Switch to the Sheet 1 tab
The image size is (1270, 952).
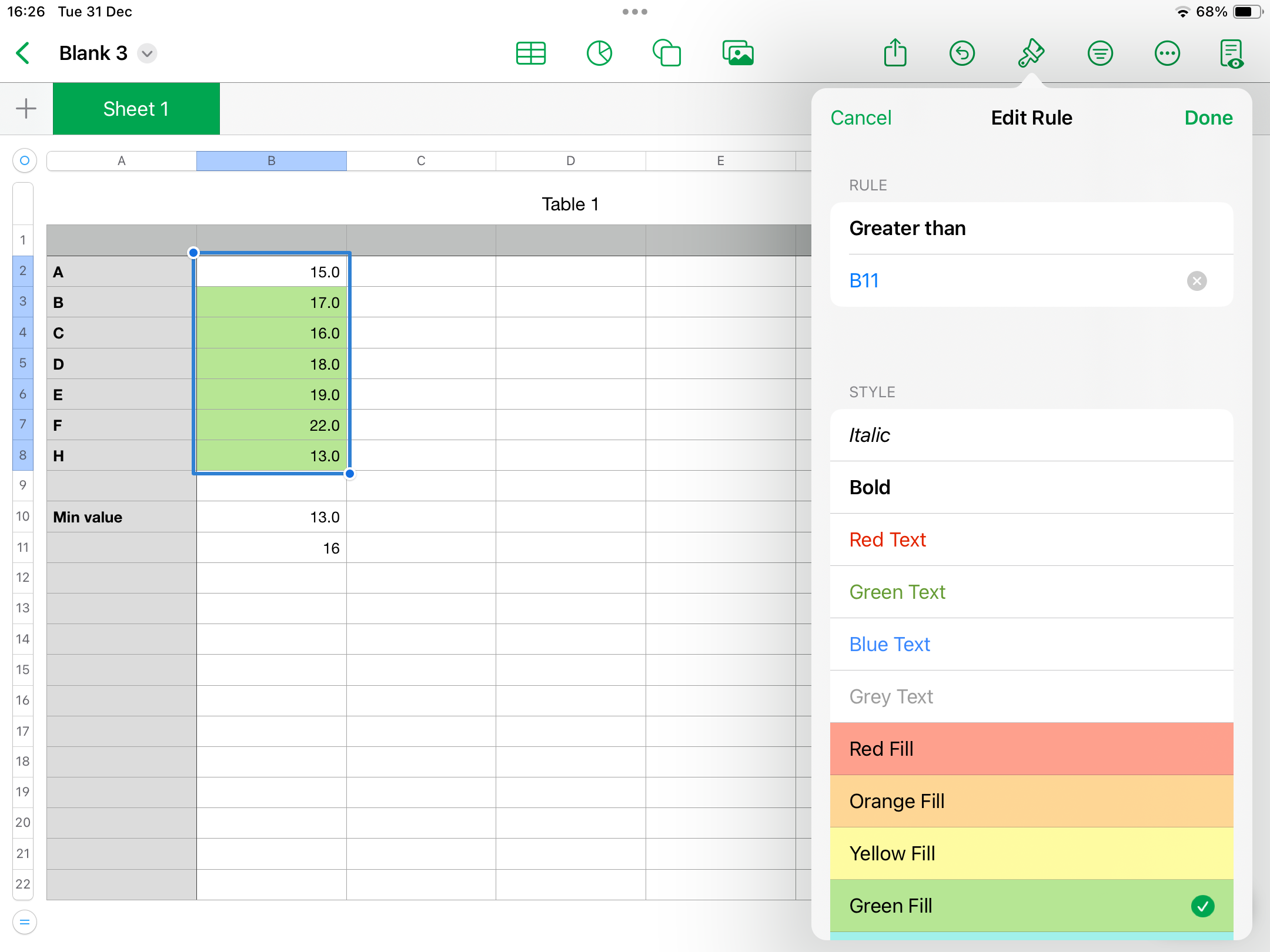[136, 109]
